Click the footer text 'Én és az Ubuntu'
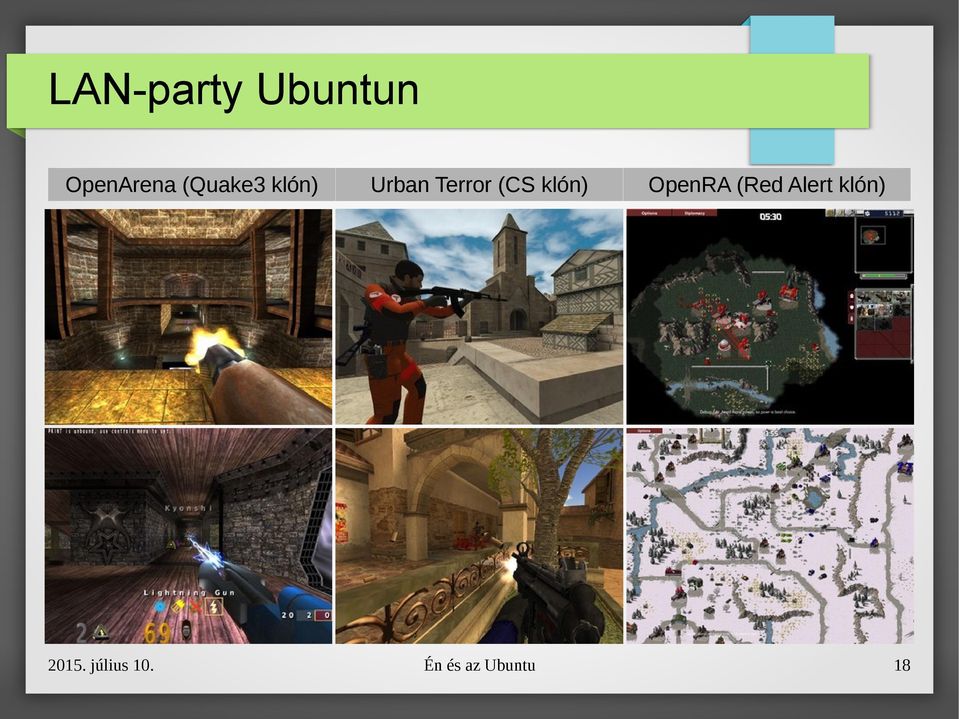Viewport: 959px width, 719px height. [480, 665]
